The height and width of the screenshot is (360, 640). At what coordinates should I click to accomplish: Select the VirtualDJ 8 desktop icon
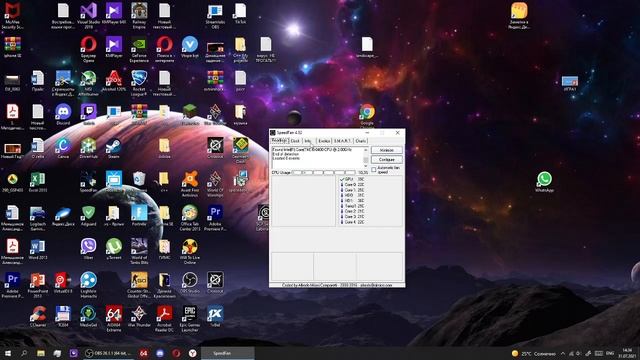[x=63, y=283]
